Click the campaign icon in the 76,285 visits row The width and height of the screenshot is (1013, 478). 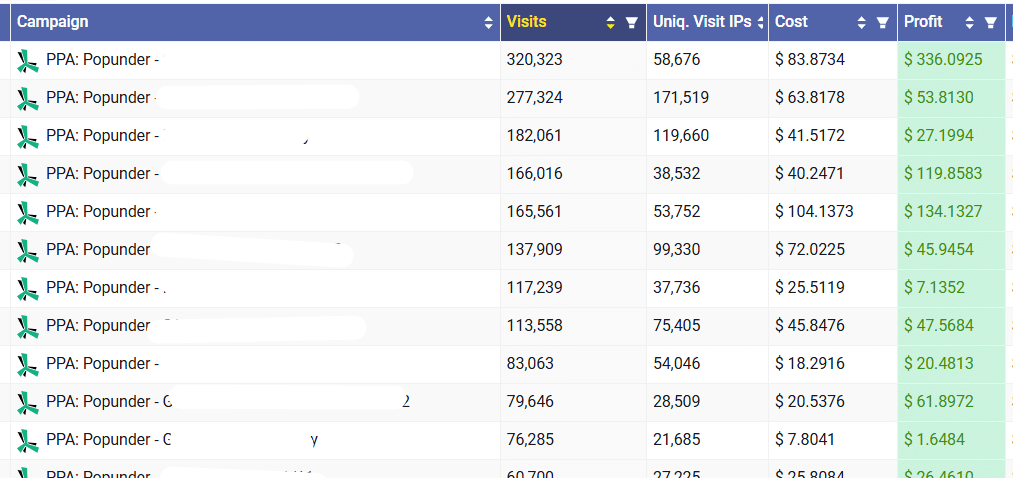28,440
